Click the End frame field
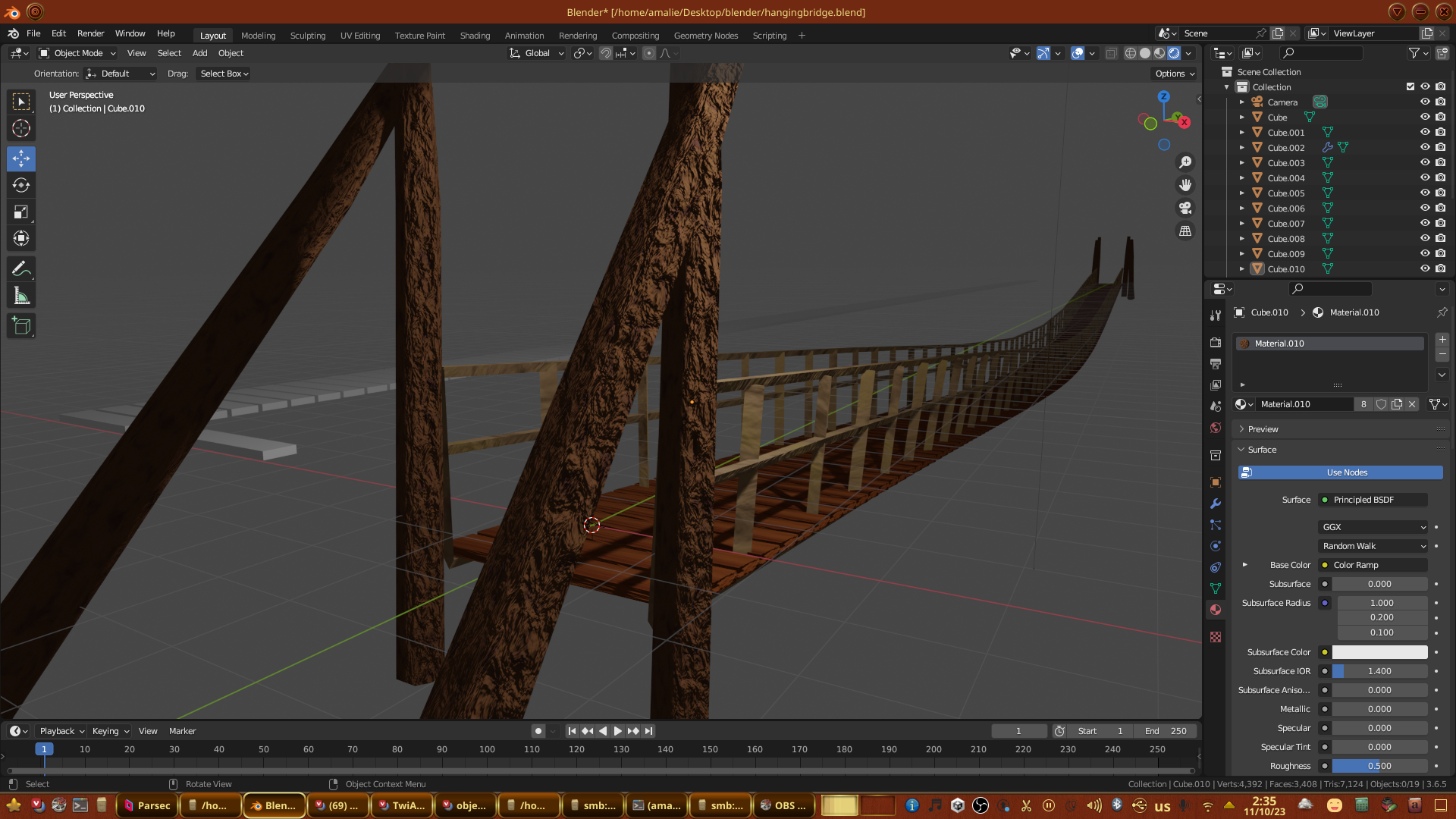The image size is (1456, 819). pyautogui.click(x=1166, y=731)
